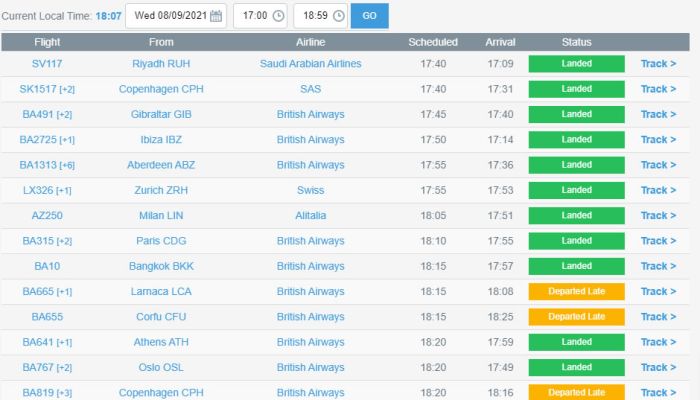700x400 pixels.
Task: Click the Departed Late status for Larnaca flight
Action: coord(576,291)
